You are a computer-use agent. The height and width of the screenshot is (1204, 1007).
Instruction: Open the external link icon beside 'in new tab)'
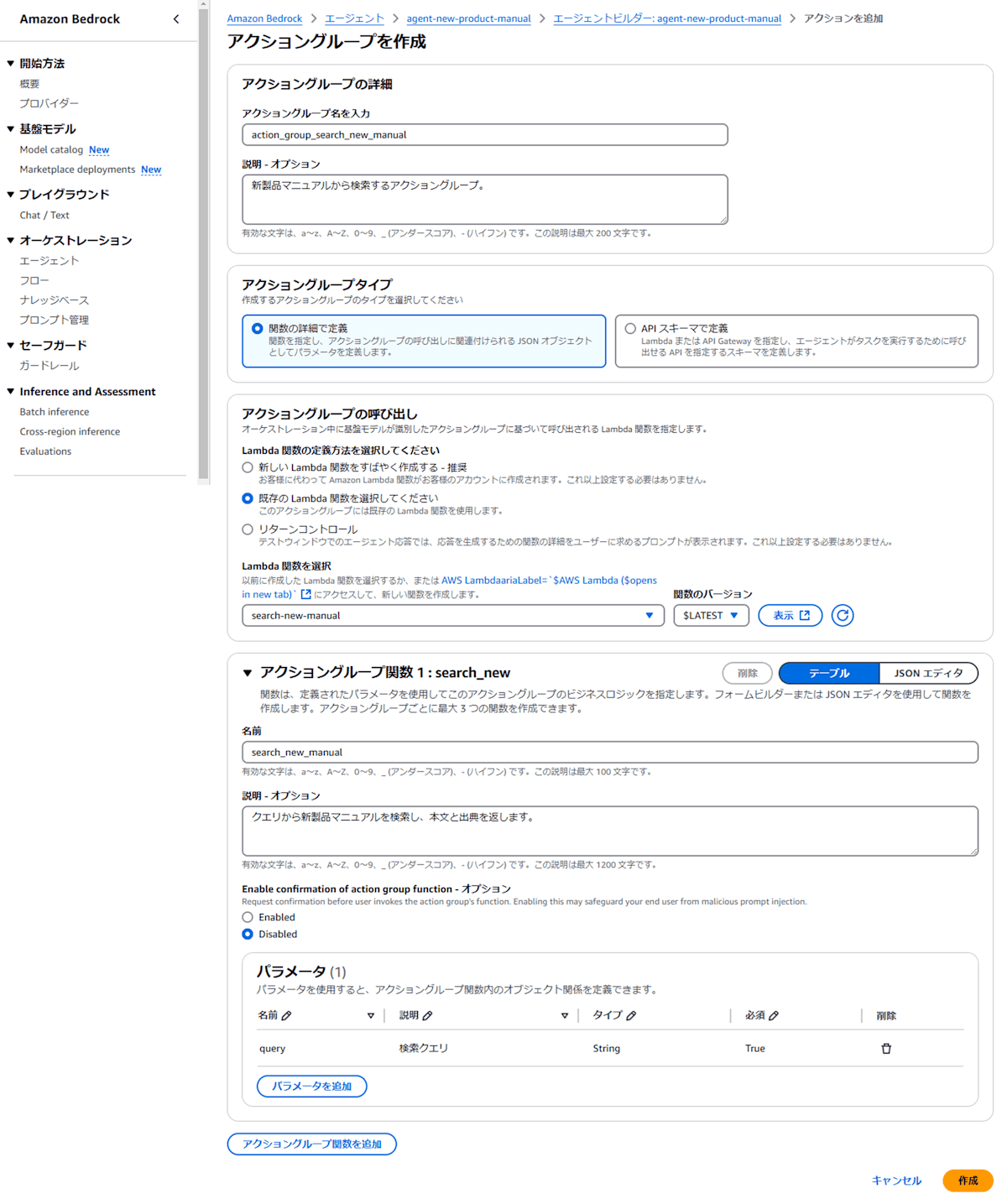point(305,594)
